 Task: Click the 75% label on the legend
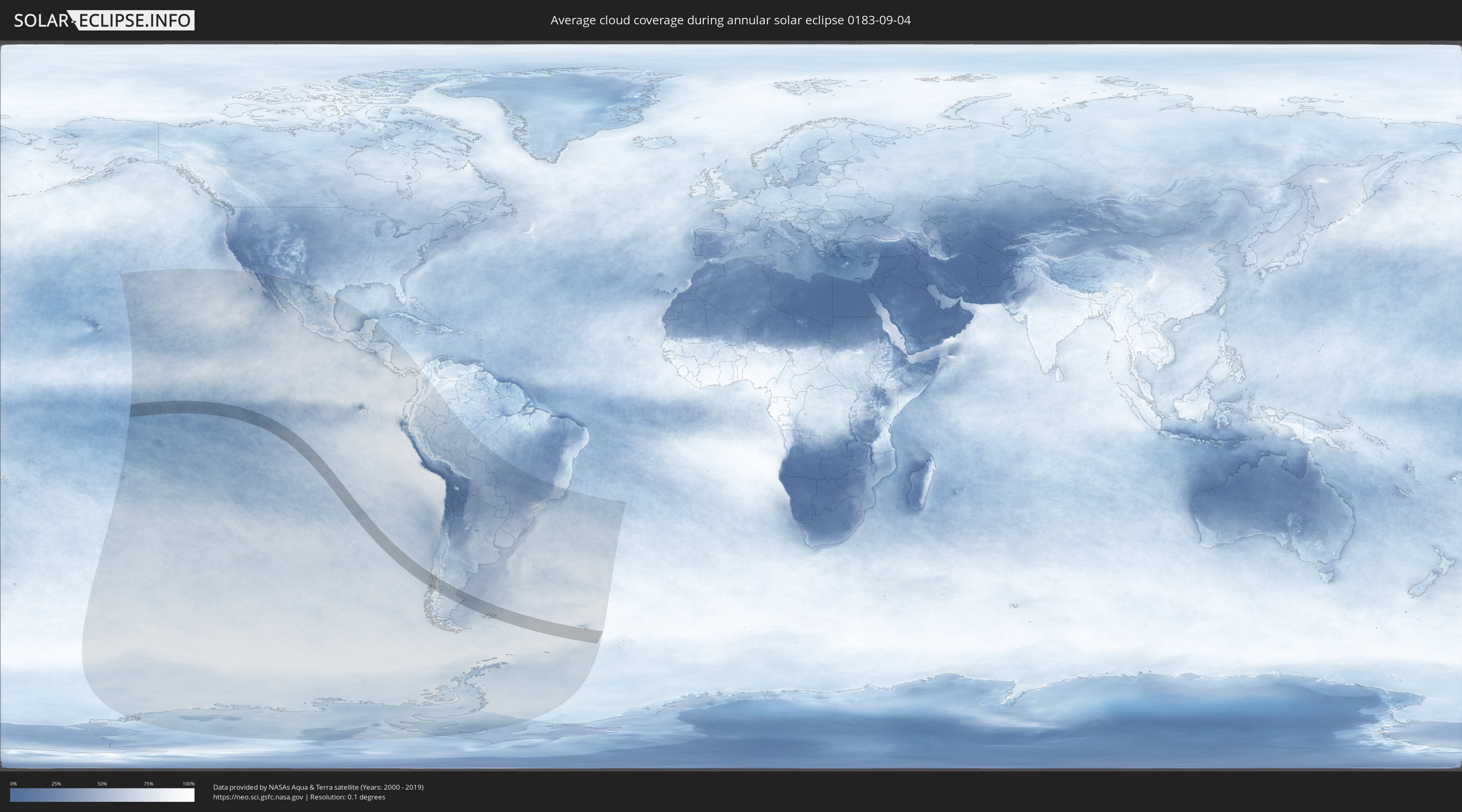point(148,784)
